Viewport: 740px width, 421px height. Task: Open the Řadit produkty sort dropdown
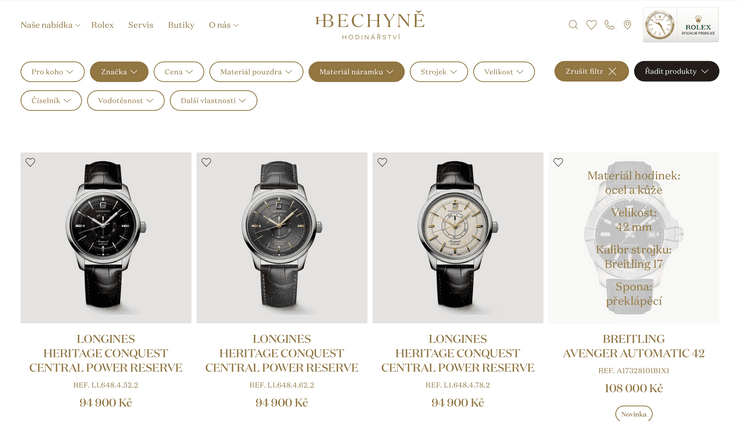pos(676,71)
